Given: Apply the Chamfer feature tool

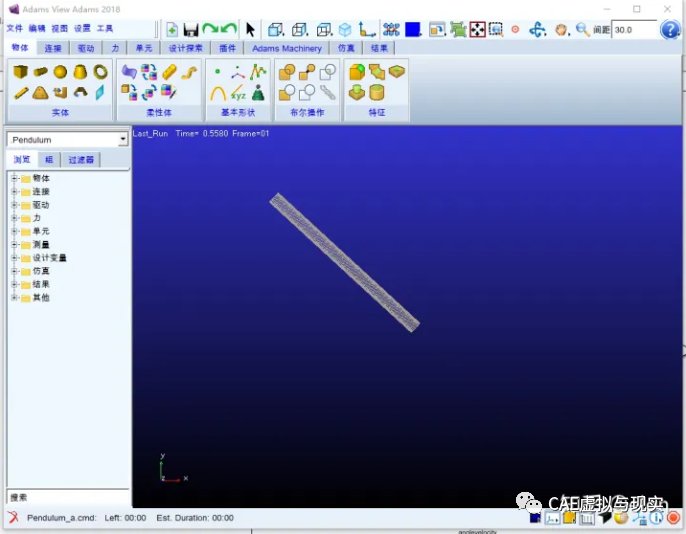Looking at the screenshot, I should [377, 72].
